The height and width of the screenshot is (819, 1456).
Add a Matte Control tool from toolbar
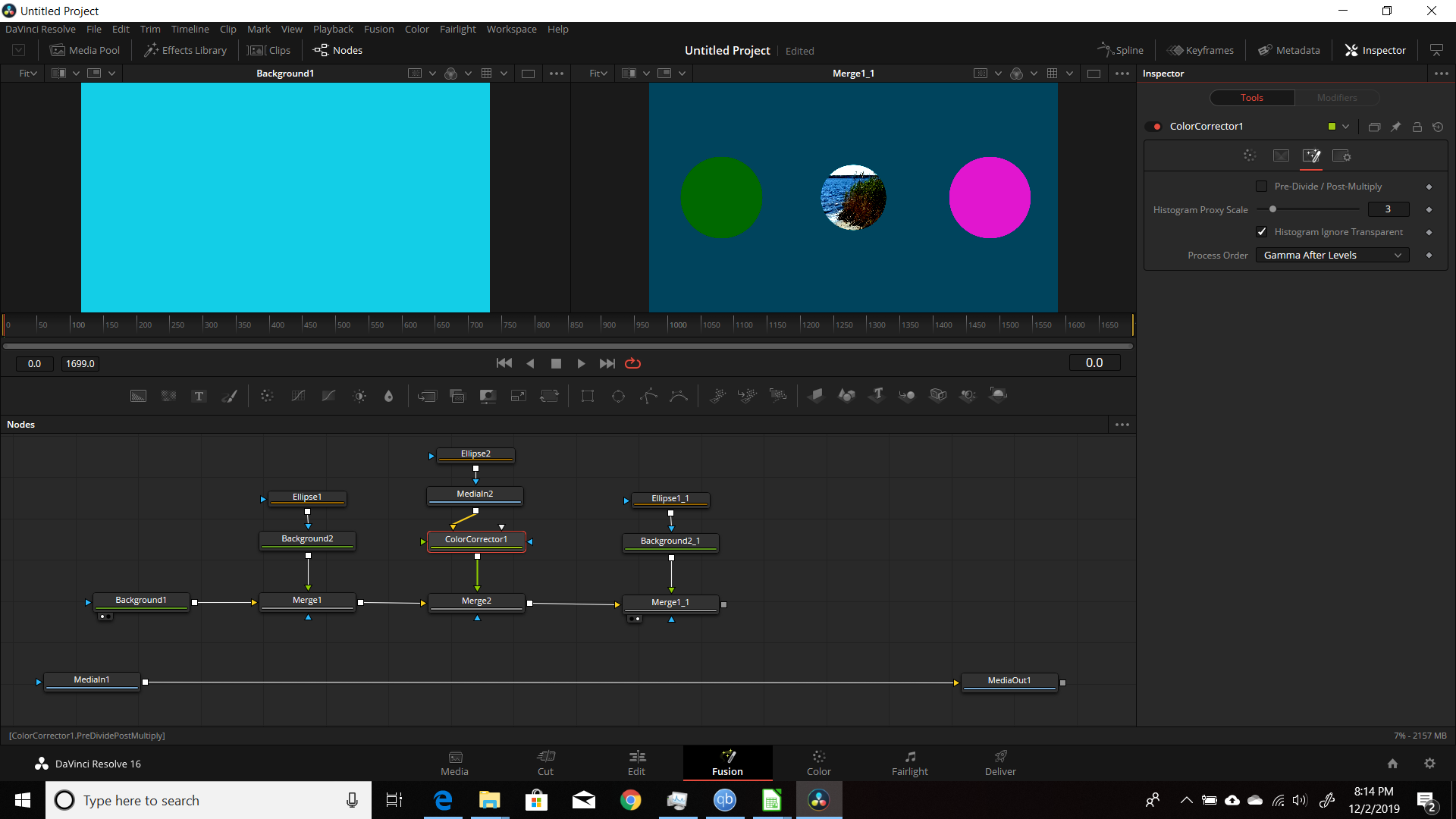488,396
